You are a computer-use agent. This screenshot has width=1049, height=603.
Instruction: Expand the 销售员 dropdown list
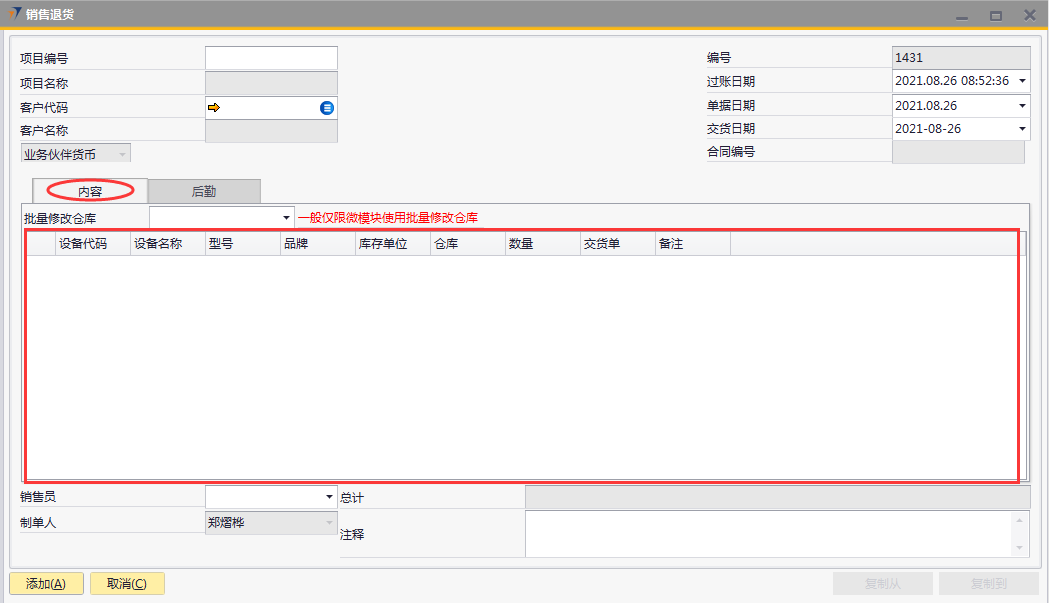tap(329, 496)
